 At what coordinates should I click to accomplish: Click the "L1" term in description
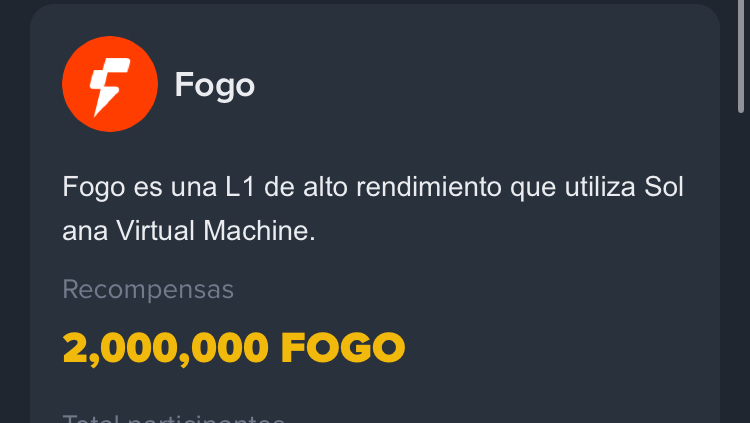click(240, 187)
